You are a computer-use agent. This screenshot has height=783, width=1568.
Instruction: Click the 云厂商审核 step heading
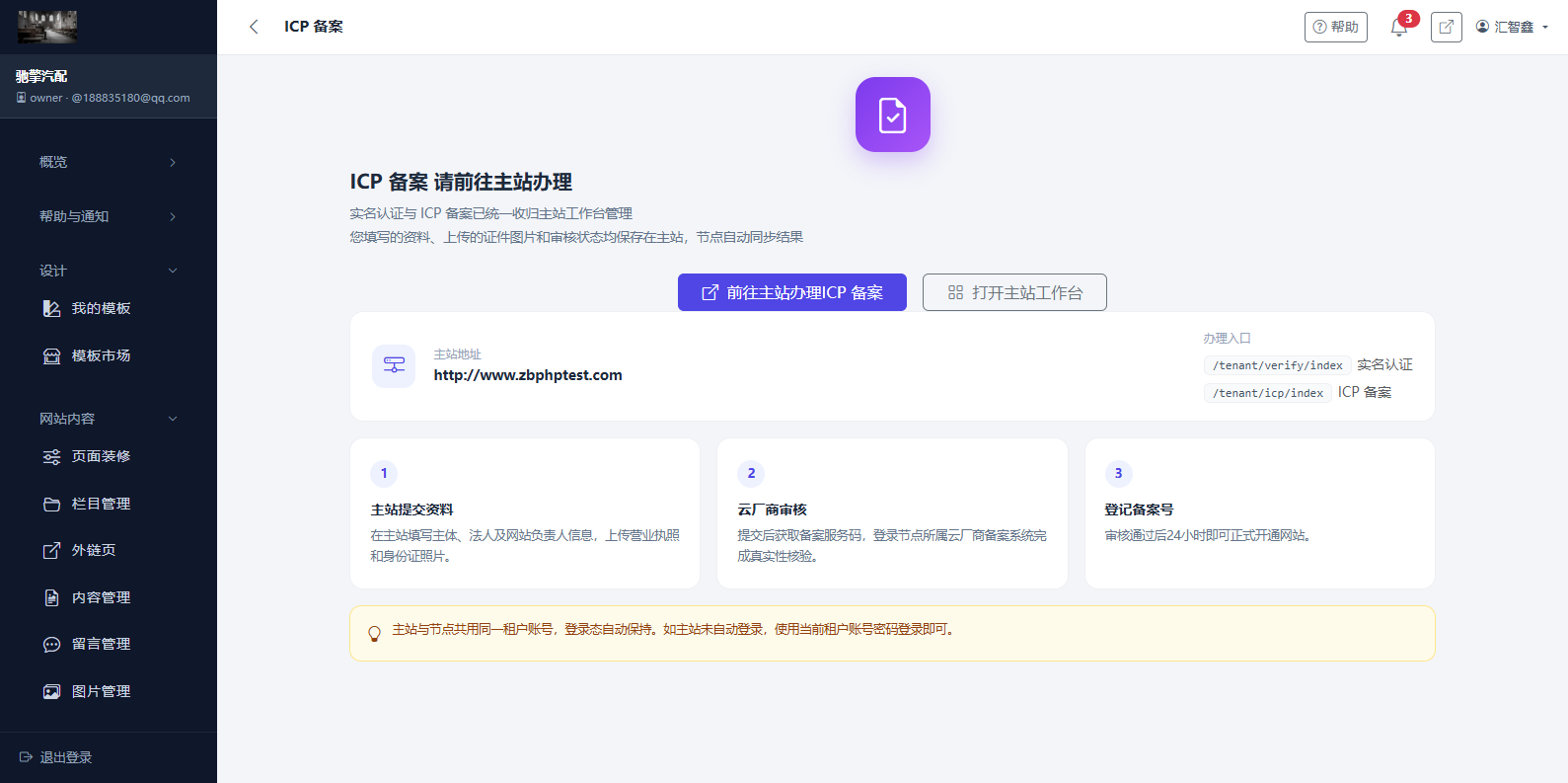[773, 509]
